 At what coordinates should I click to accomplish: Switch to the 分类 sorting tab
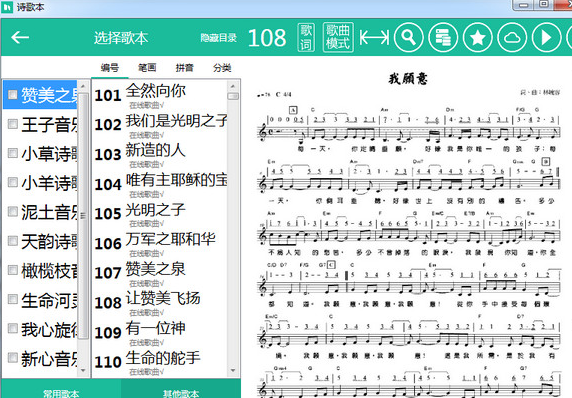pos(222,67)
